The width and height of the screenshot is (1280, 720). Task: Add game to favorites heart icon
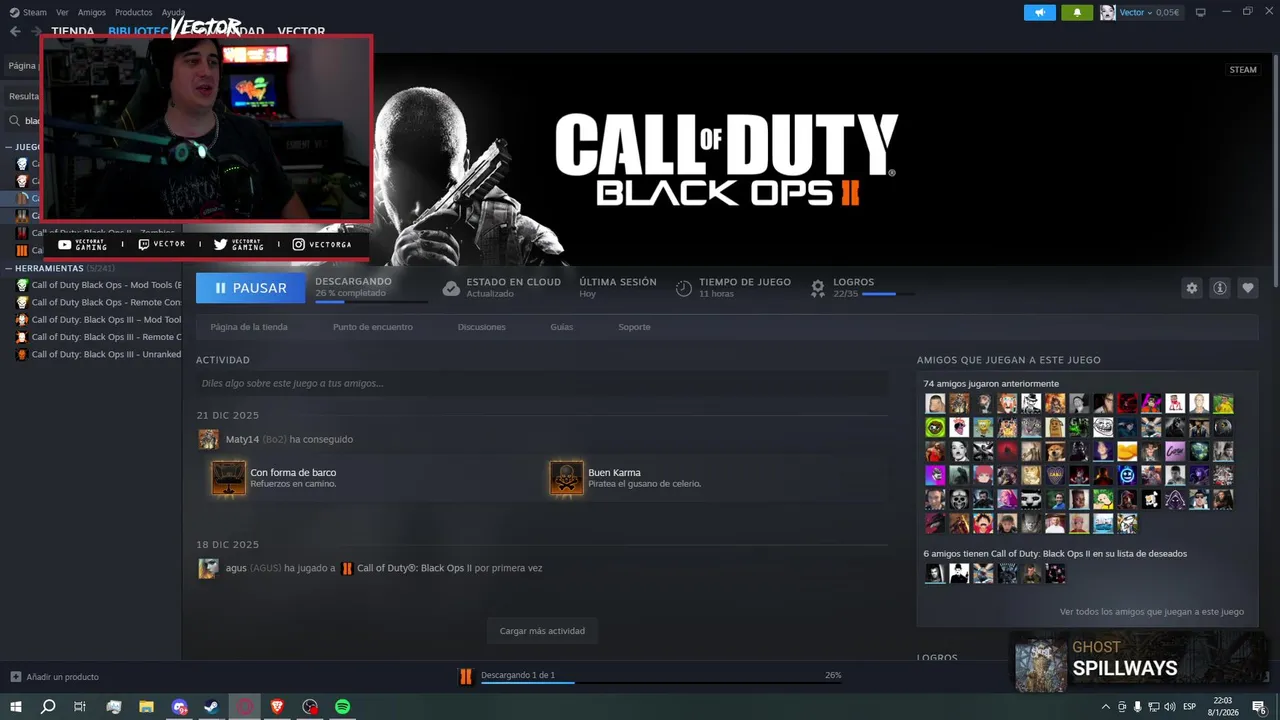(x=1248, y=288)
